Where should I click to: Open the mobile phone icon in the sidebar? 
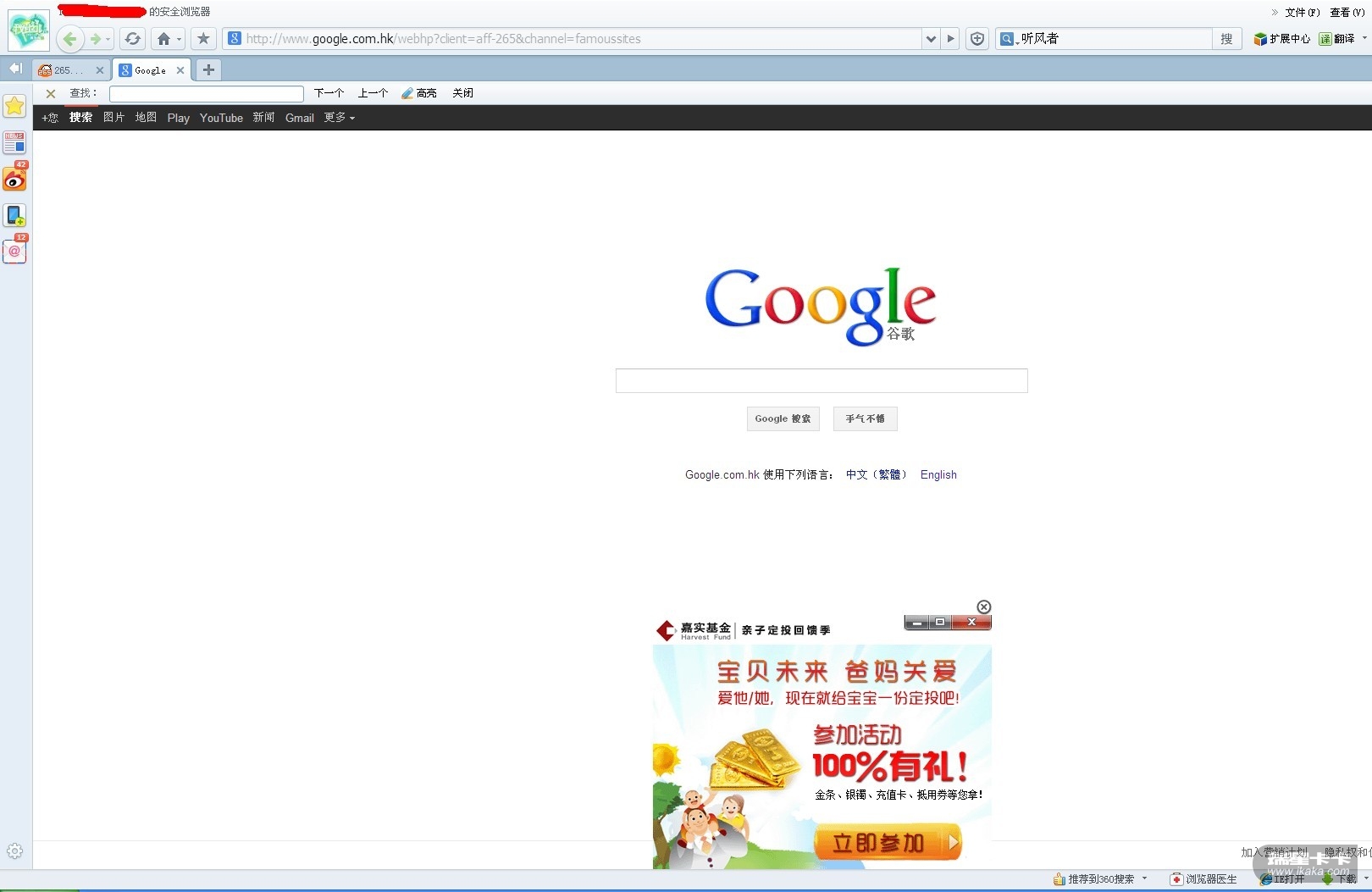(14, 215)
